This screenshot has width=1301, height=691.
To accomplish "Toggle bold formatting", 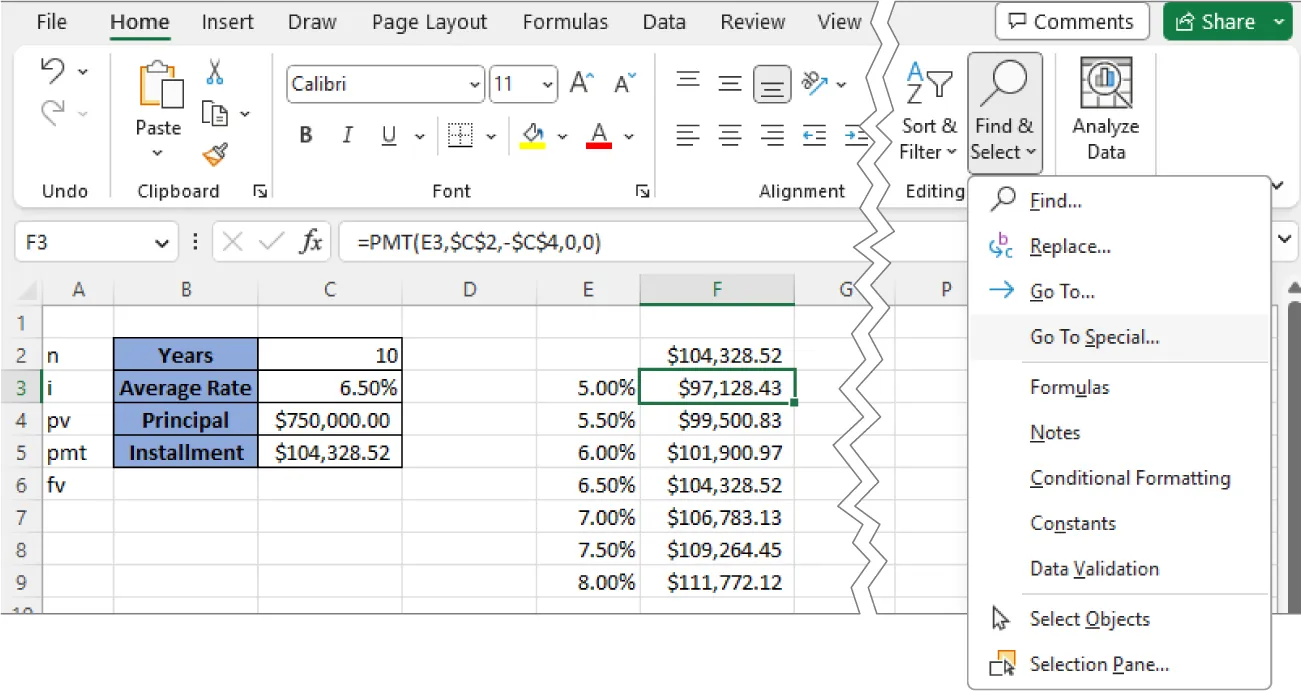I will pyautogui.click(x=305, y=135).
